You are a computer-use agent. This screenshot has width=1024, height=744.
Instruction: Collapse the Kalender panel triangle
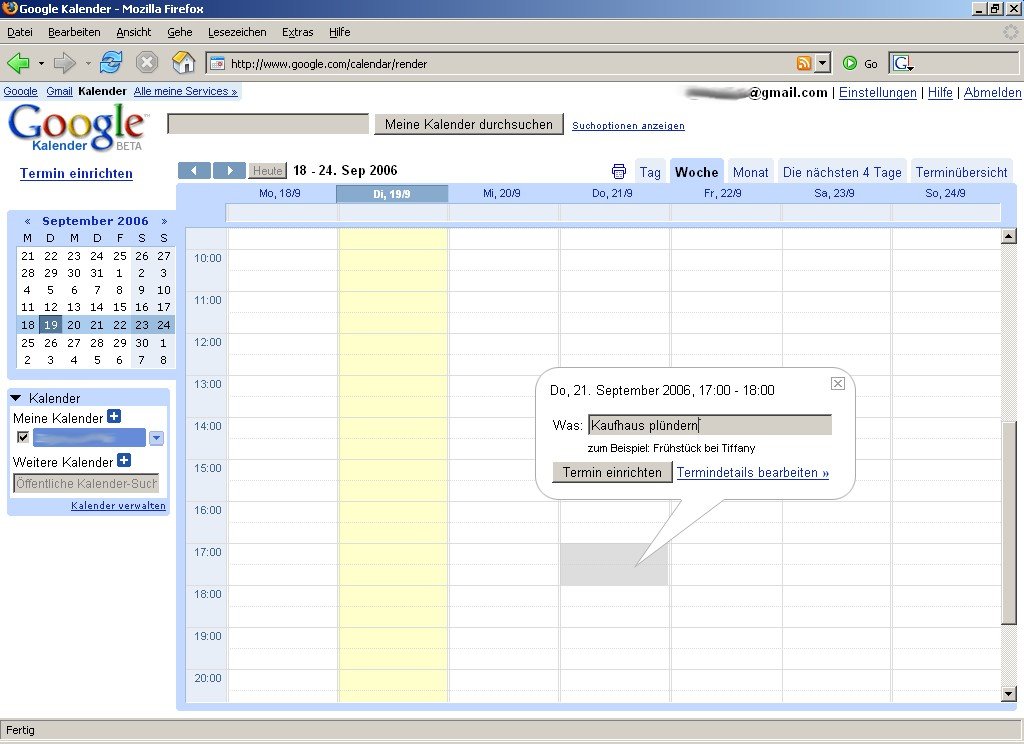pos(16,398)
